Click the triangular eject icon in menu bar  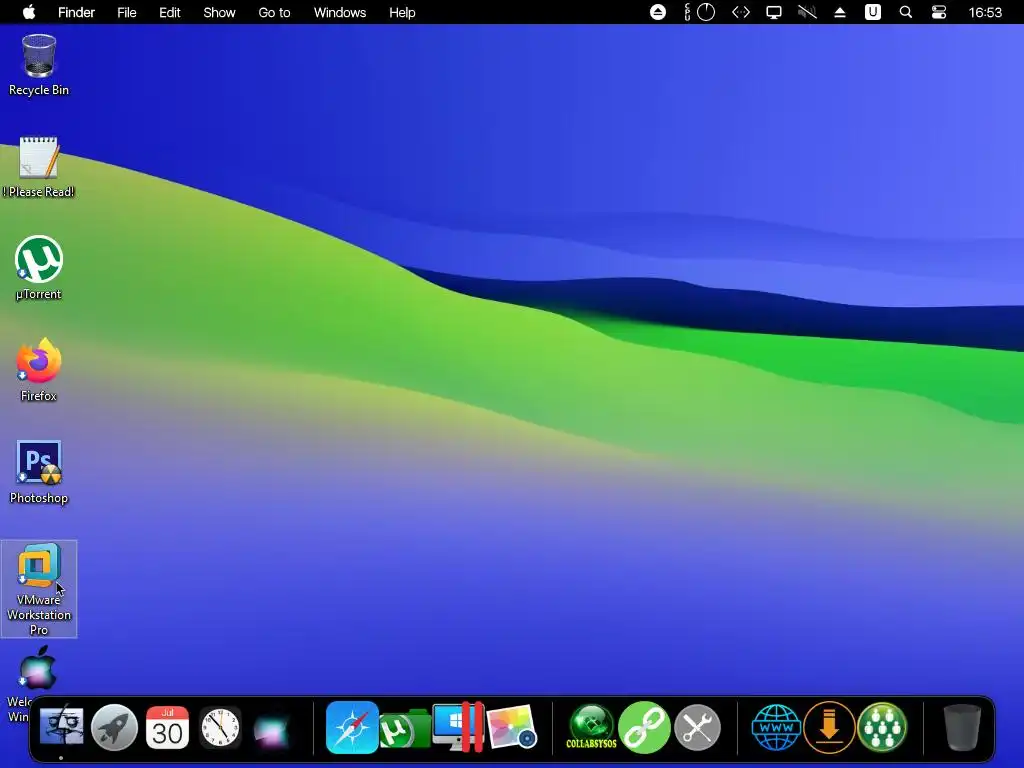840,12
